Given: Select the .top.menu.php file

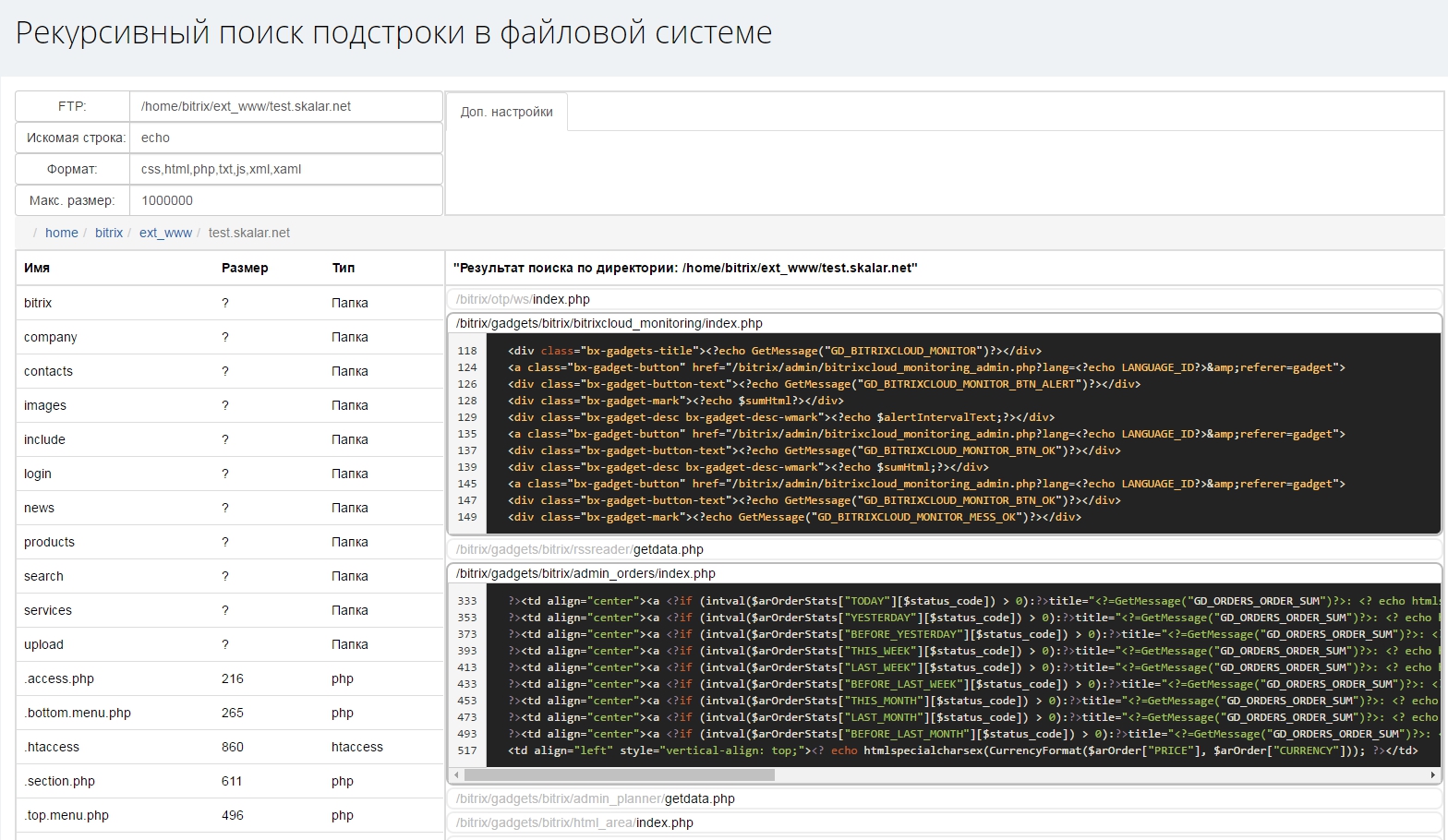Looking at the screenshot, I should 66,815.
